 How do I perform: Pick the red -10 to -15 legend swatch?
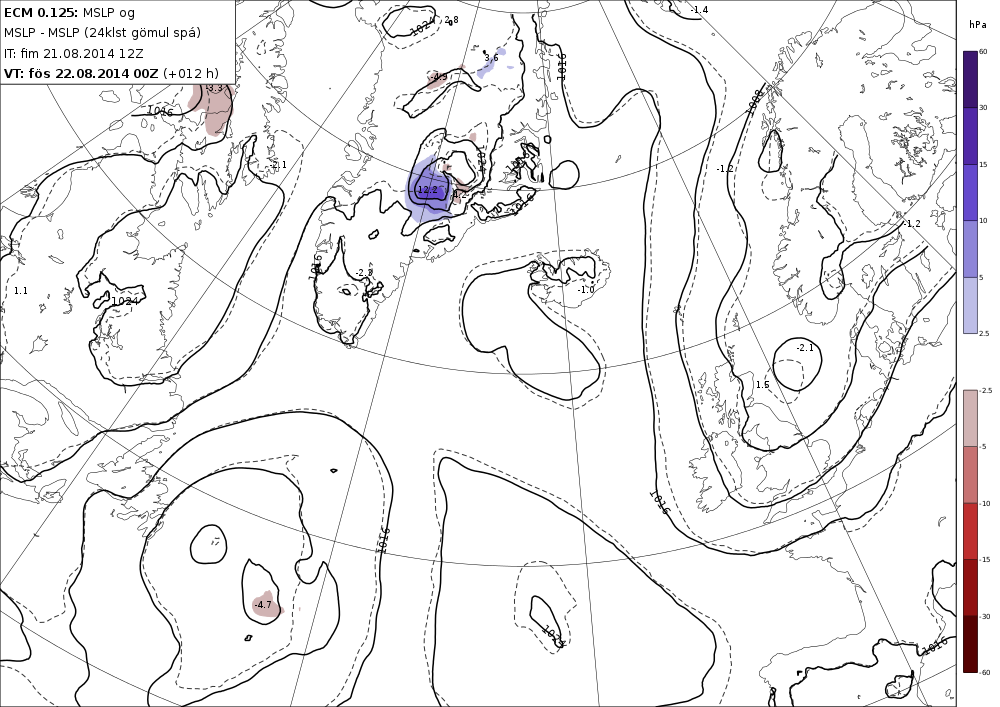[x=970, y=530]
